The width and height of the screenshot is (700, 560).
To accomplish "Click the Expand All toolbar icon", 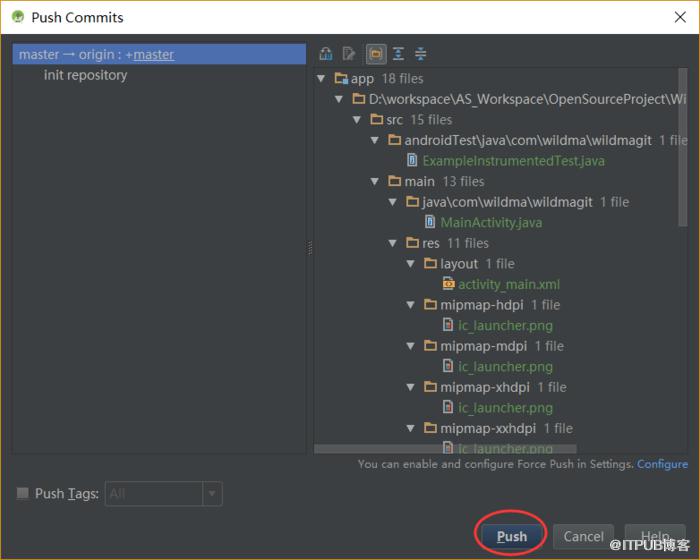I will [398, 54].
